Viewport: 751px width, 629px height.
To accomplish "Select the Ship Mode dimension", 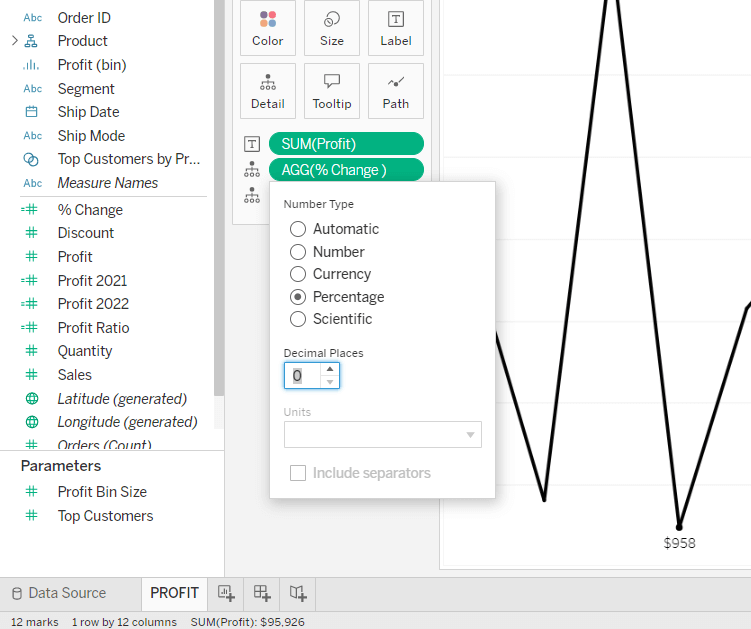I will [x=91, y=136].
